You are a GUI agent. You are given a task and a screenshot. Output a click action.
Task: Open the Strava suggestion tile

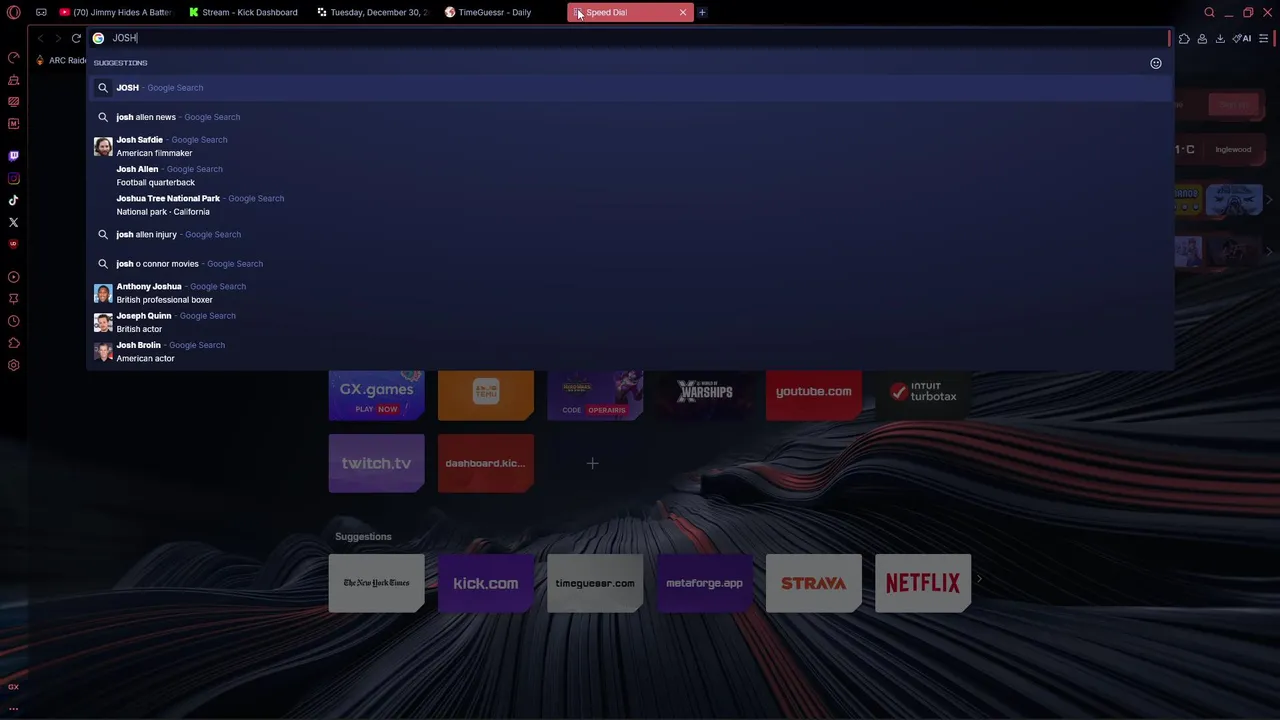pos(814,583)
